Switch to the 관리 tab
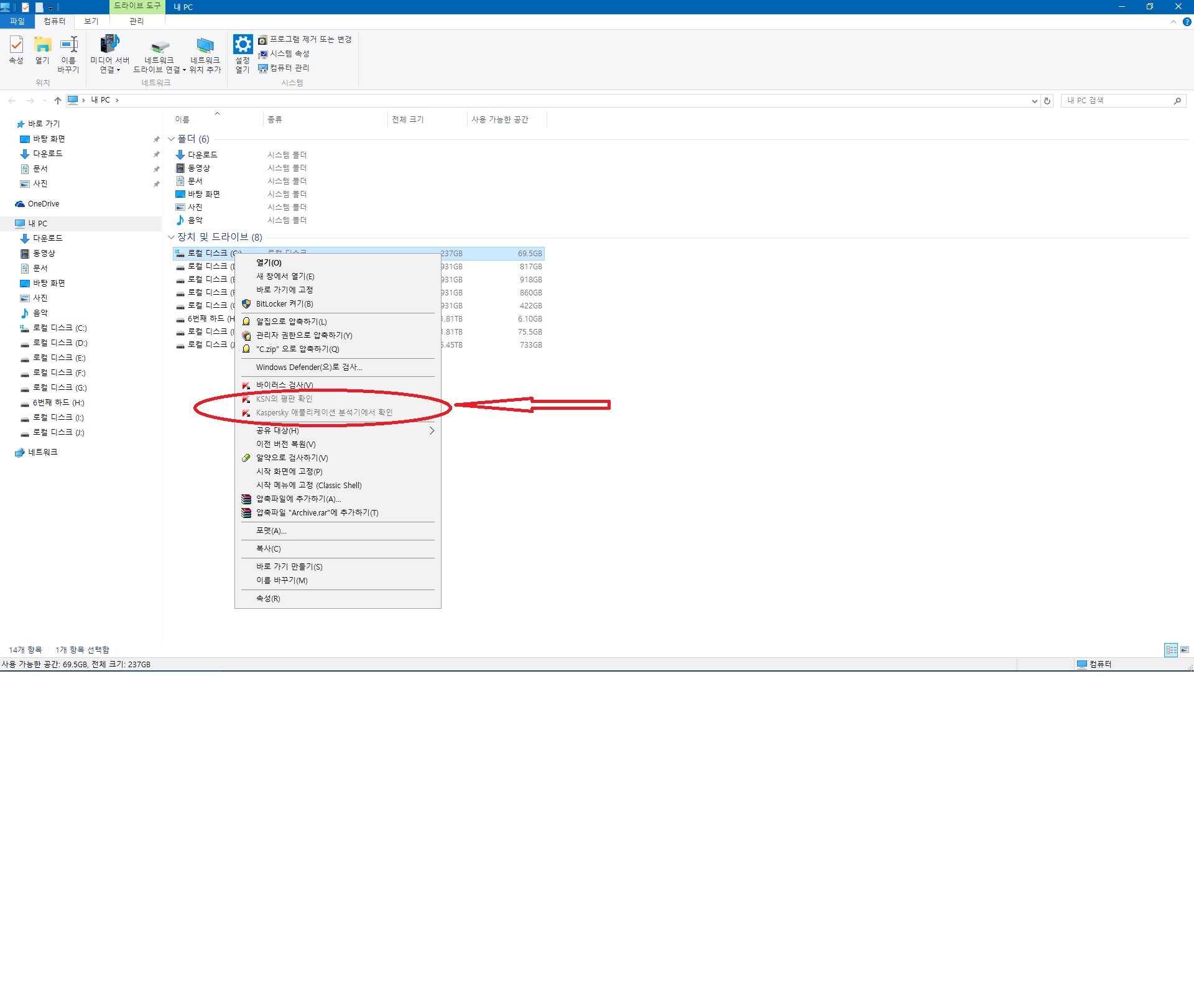 click(x=137, y=21)
